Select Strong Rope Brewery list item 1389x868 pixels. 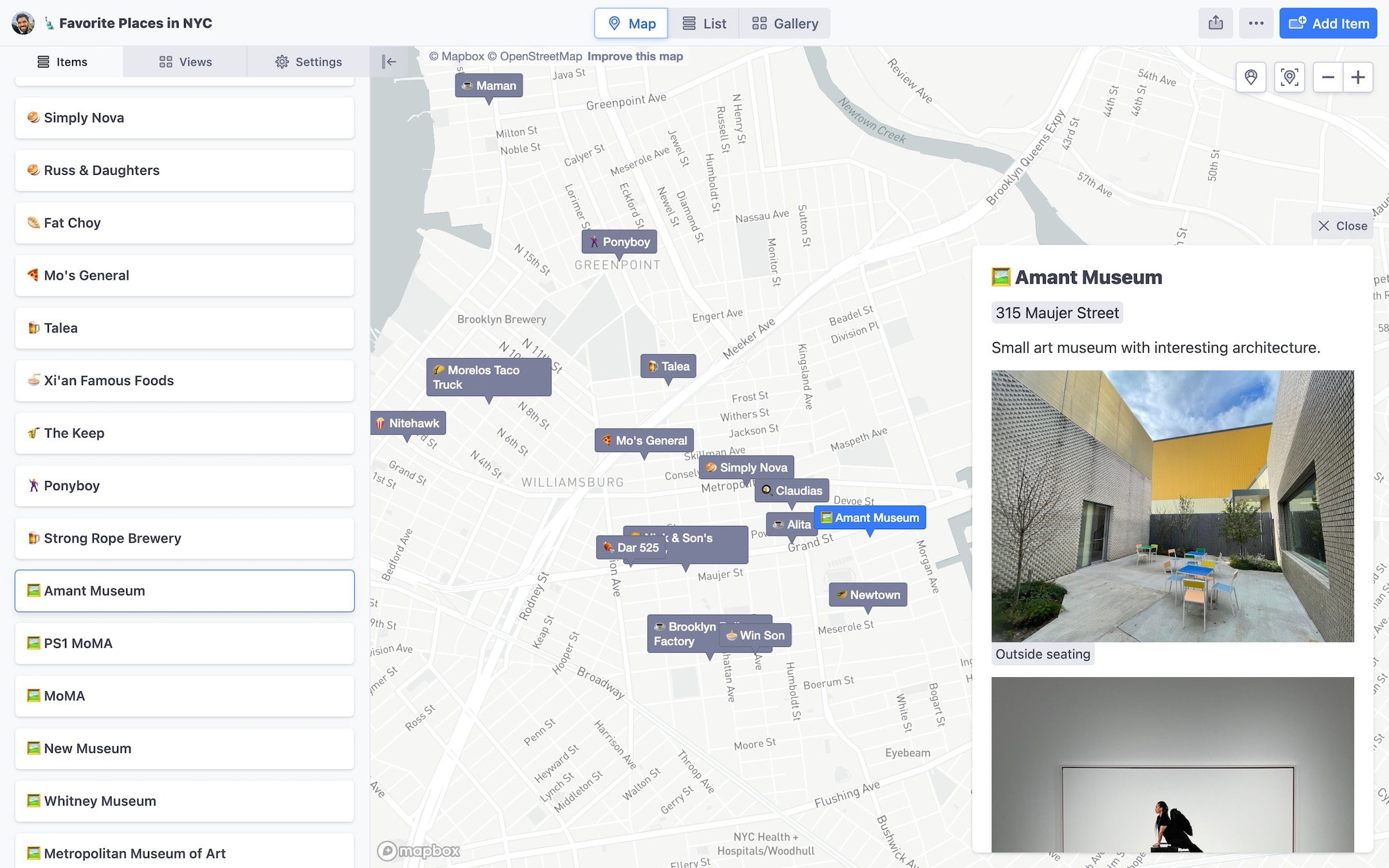pos(185,538)
